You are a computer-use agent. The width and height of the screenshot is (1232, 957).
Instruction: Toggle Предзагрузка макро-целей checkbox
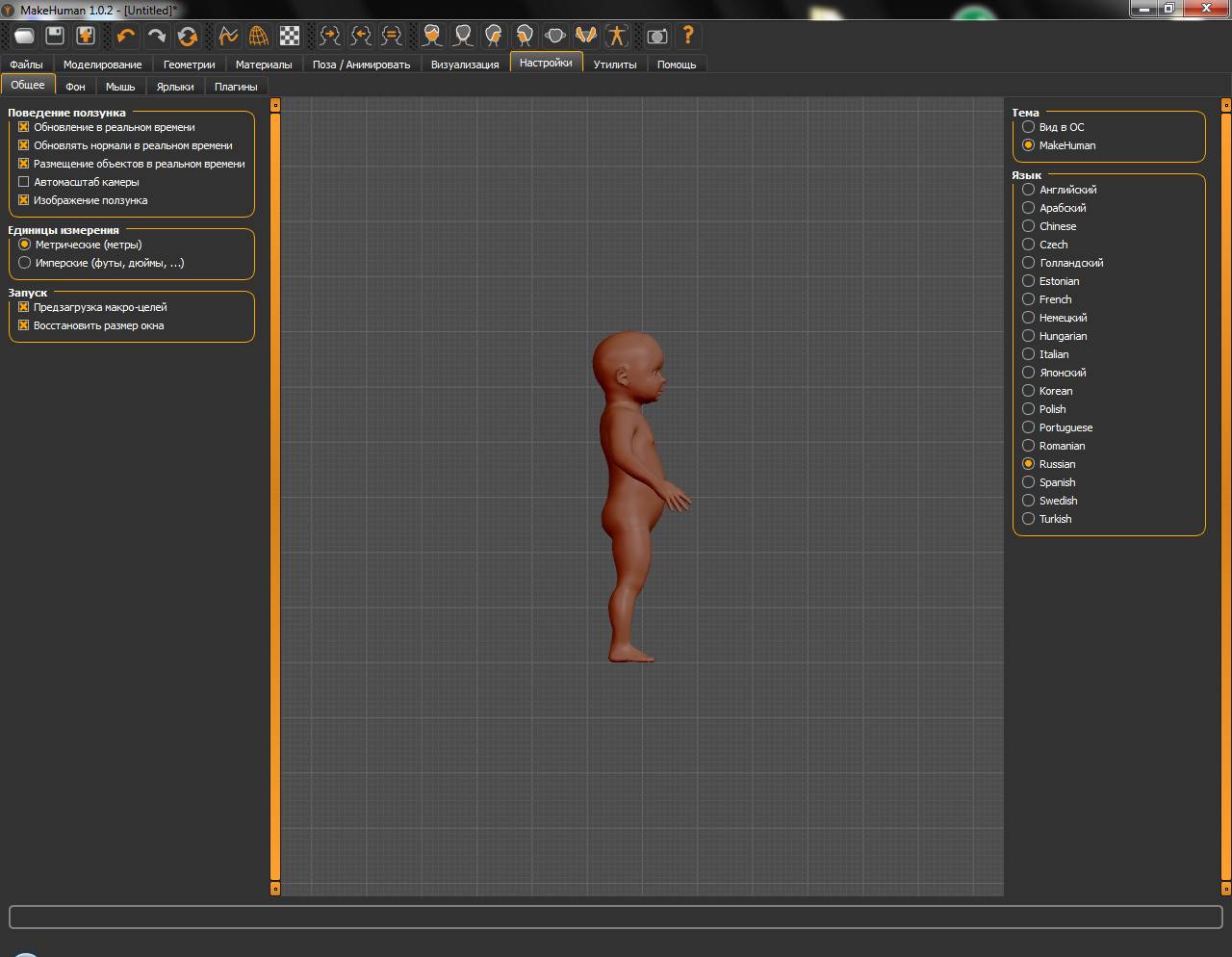(24, 307)
